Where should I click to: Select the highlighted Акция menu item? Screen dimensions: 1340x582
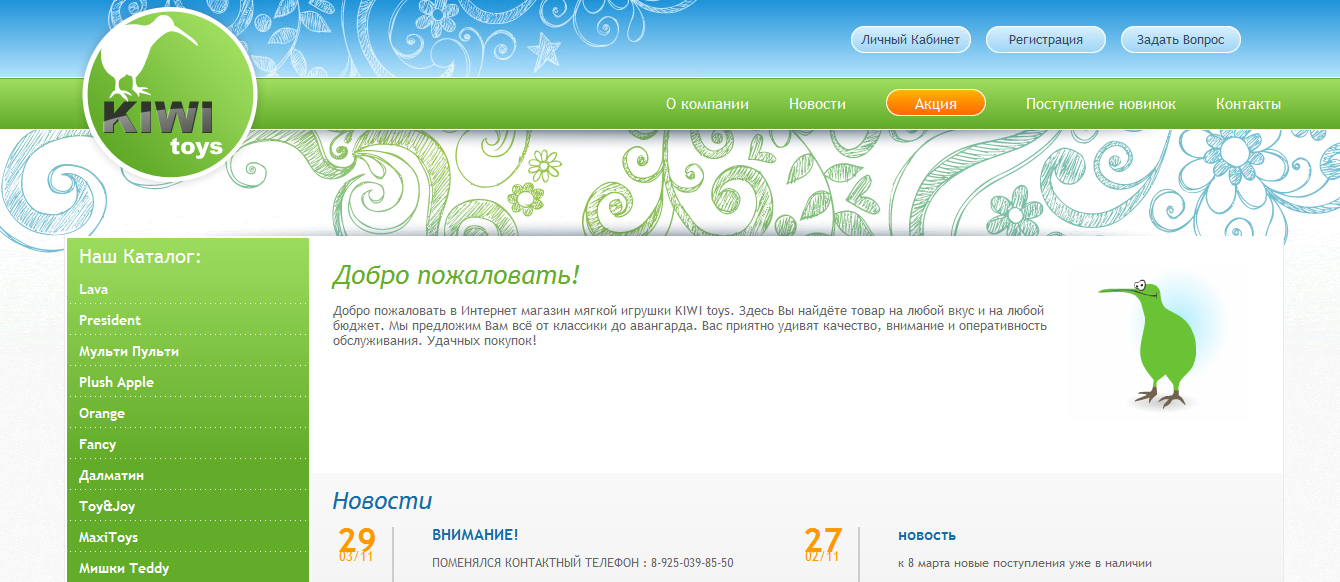click(935, 102)
